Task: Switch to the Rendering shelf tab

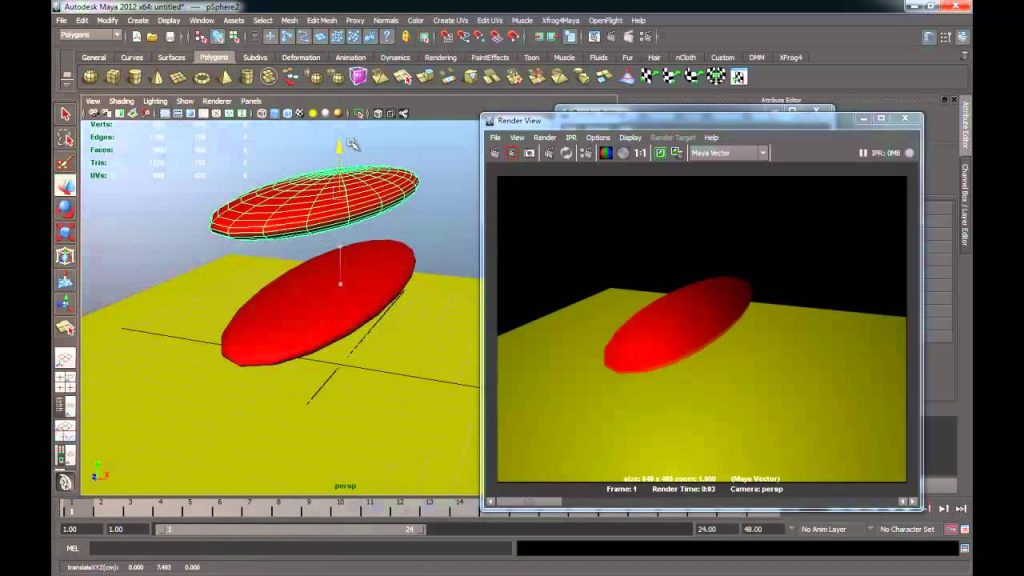Action: (440, 57)
